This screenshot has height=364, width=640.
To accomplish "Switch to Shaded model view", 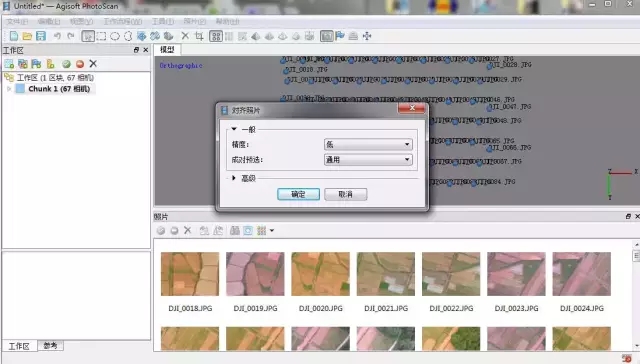I will pos(256,36).
